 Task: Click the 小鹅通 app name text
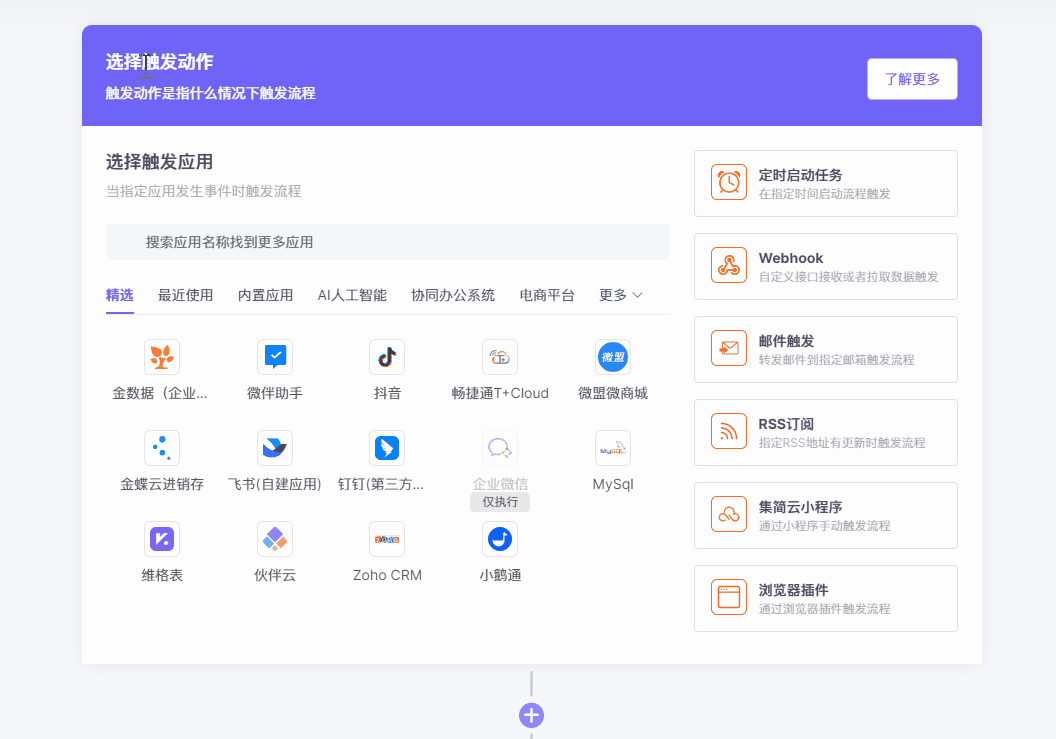click(x=500, y=575)
